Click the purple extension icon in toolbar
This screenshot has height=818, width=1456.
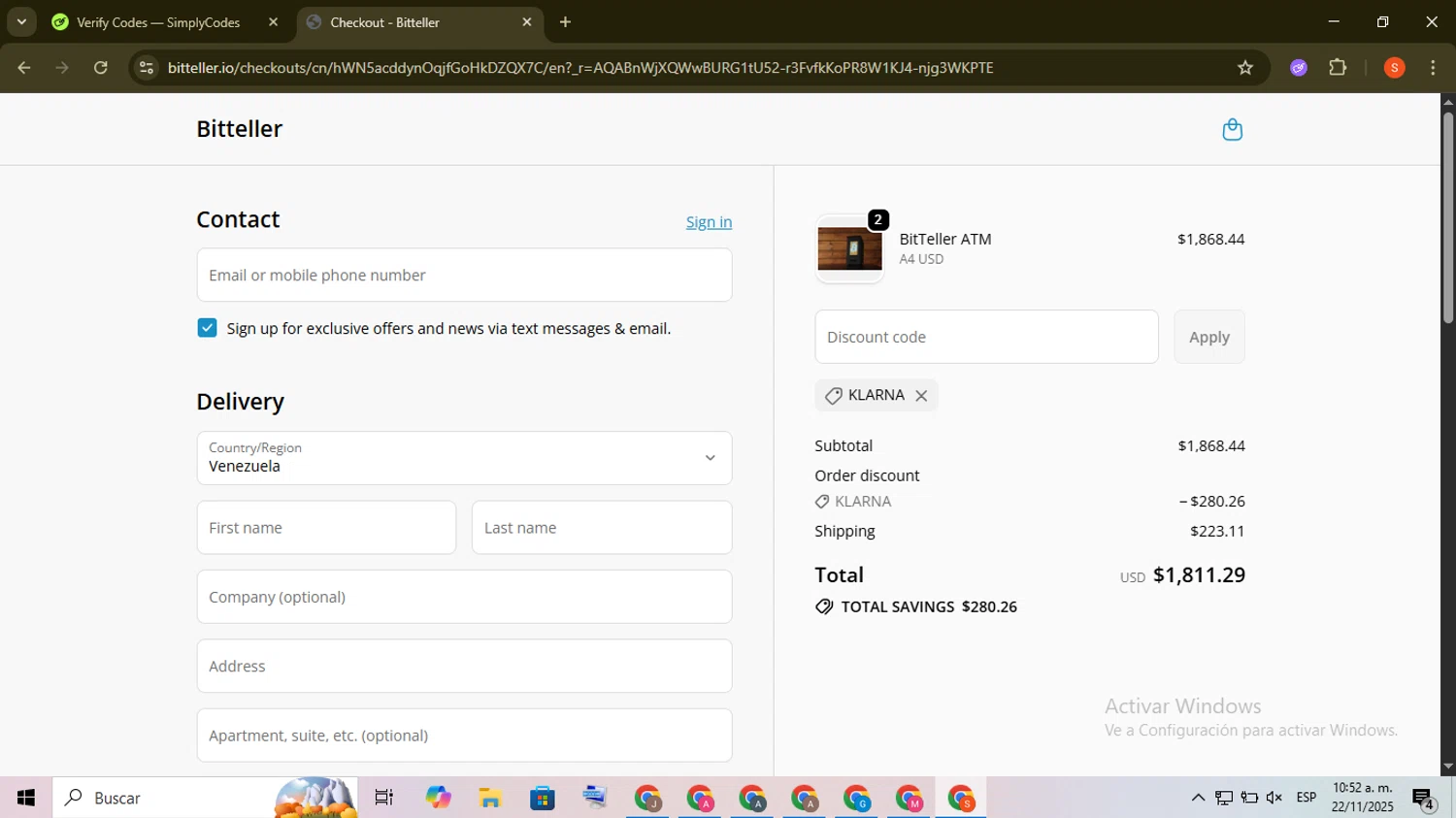1299,68
